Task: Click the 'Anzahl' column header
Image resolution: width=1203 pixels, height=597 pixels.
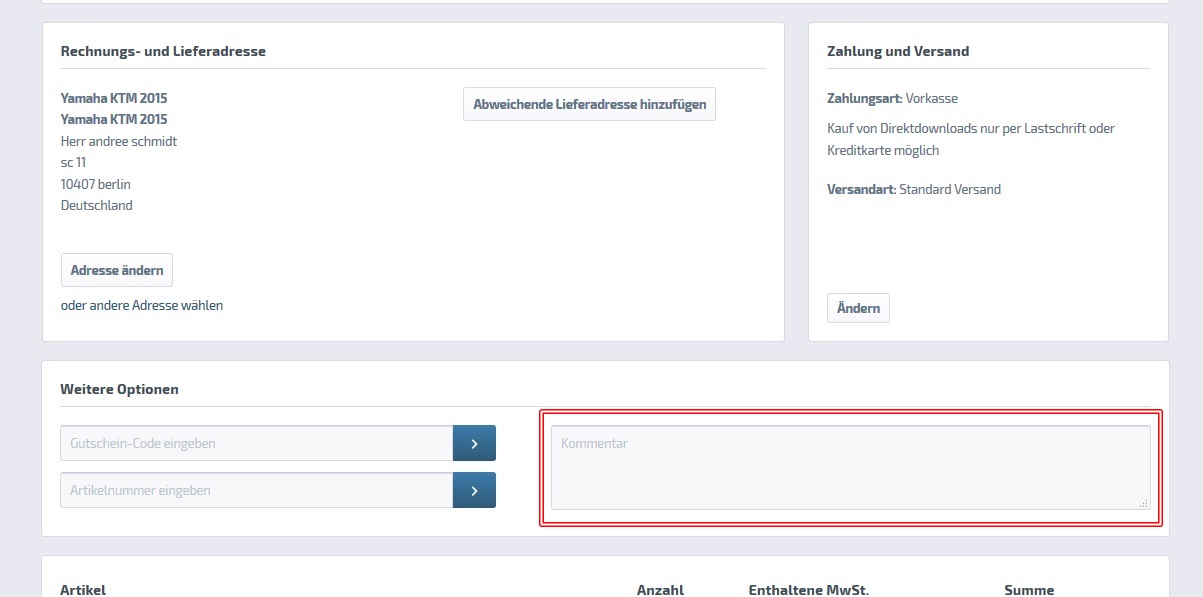Action: pyautogui.click(x=660, y=590)
